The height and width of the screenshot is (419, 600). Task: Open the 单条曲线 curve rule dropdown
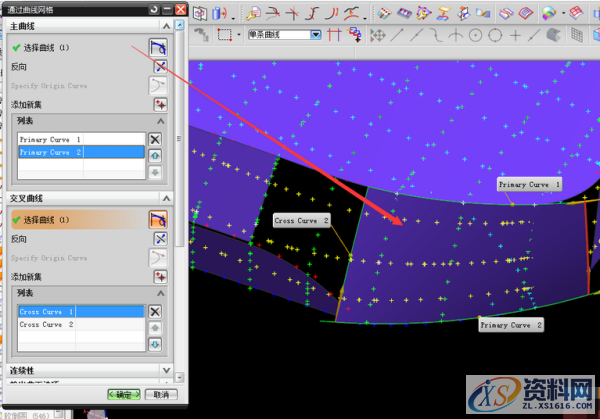coord(316,34)
